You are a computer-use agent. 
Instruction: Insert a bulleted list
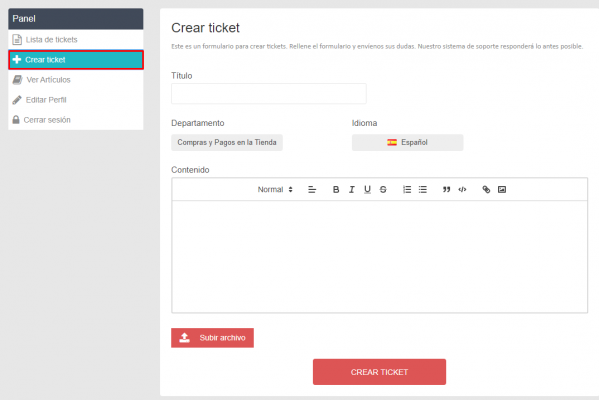point(423,189)
